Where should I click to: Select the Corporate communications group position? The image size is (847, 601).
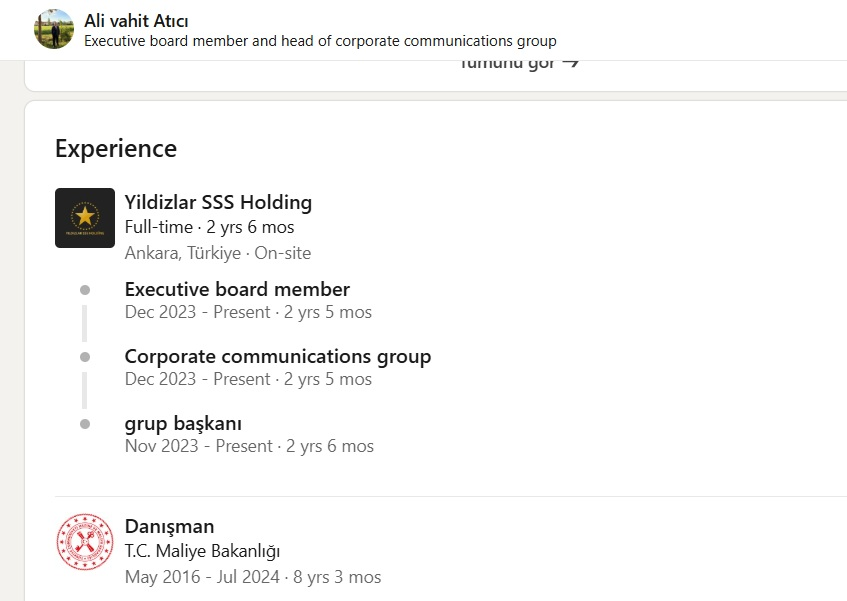[x=278, y=357]
